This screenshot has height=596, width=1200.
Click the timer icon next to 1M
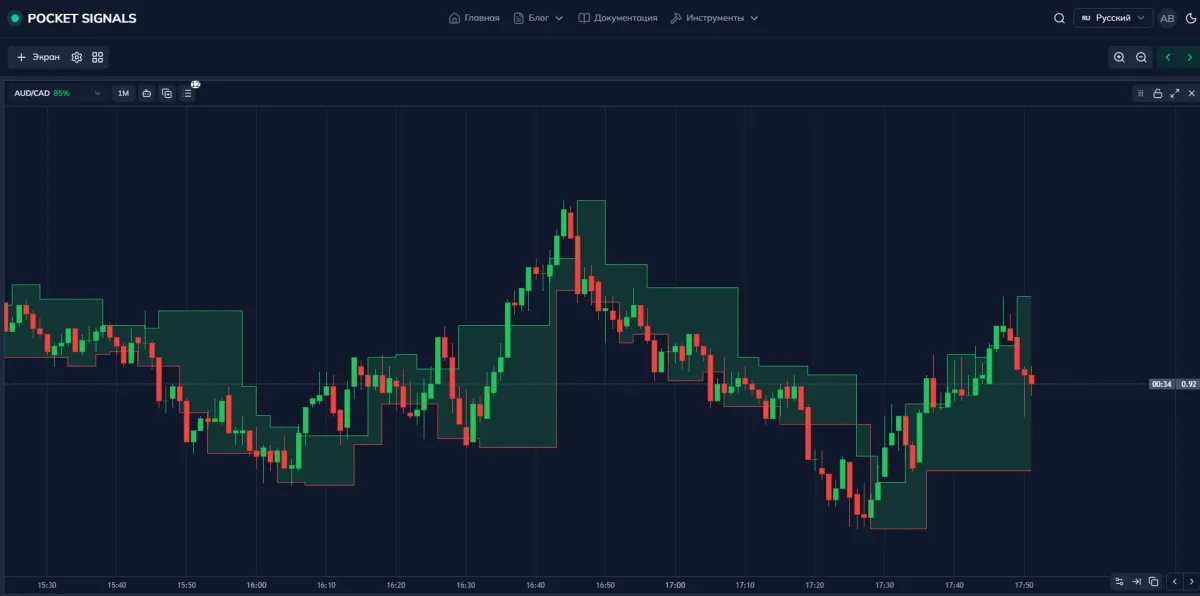(x=146, y=93)
